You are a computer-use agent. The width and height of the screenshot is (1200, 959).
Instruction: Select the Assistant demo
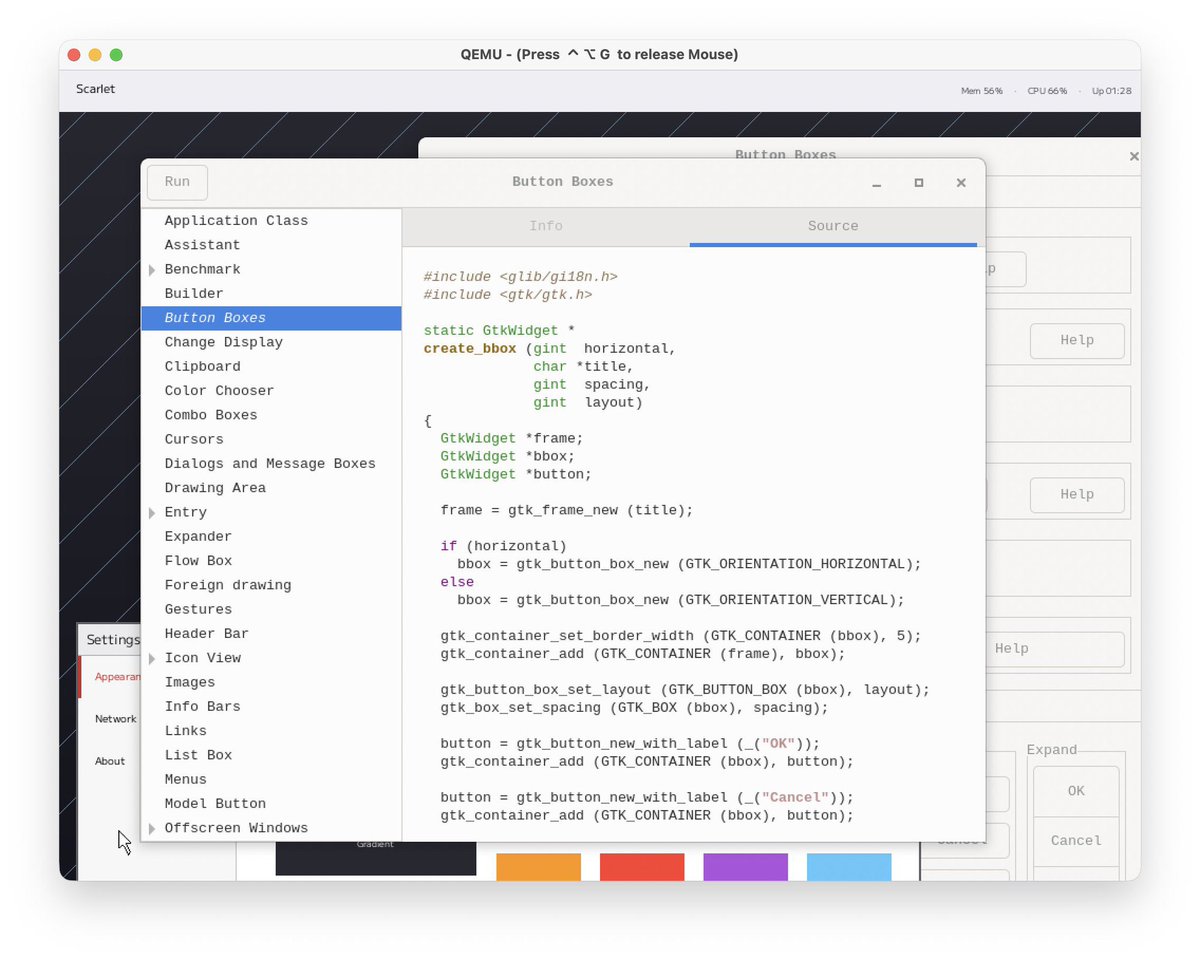[x=271, y=245]
